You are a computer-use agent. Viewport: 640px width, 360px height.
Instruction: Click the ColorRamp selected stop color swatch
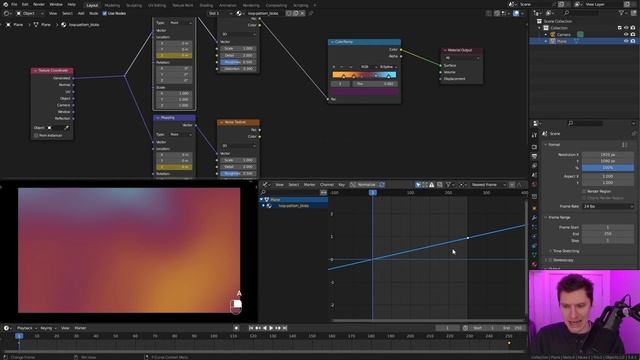tap(364, 92)
